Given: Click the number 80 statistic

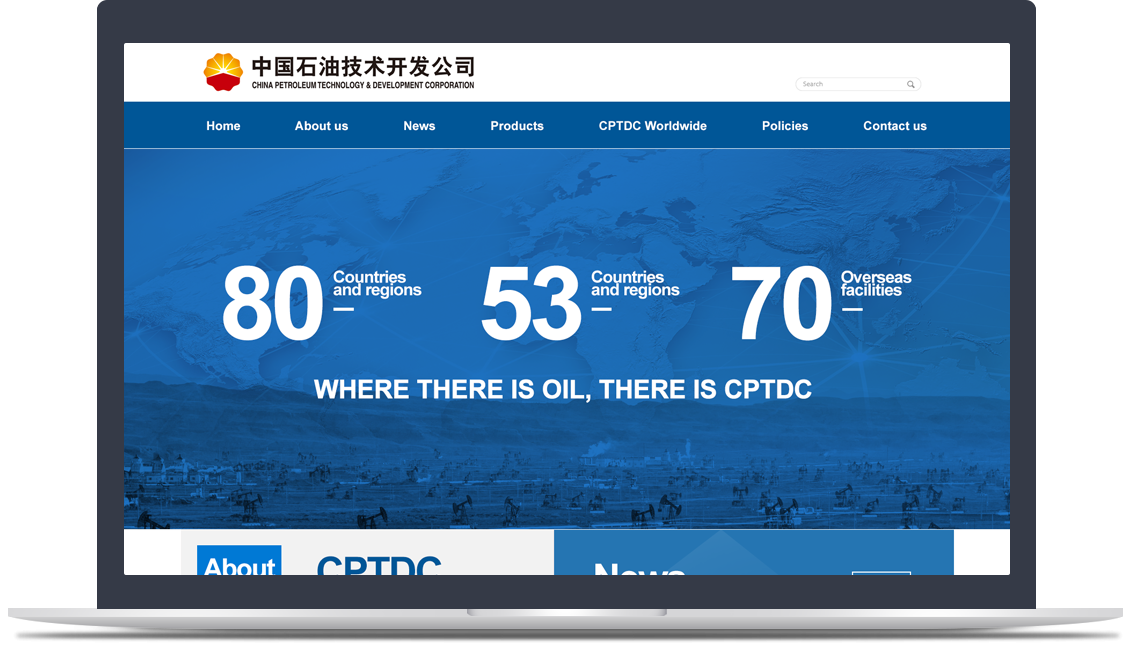Looking at the screenshot, I should tap(272, 303).
